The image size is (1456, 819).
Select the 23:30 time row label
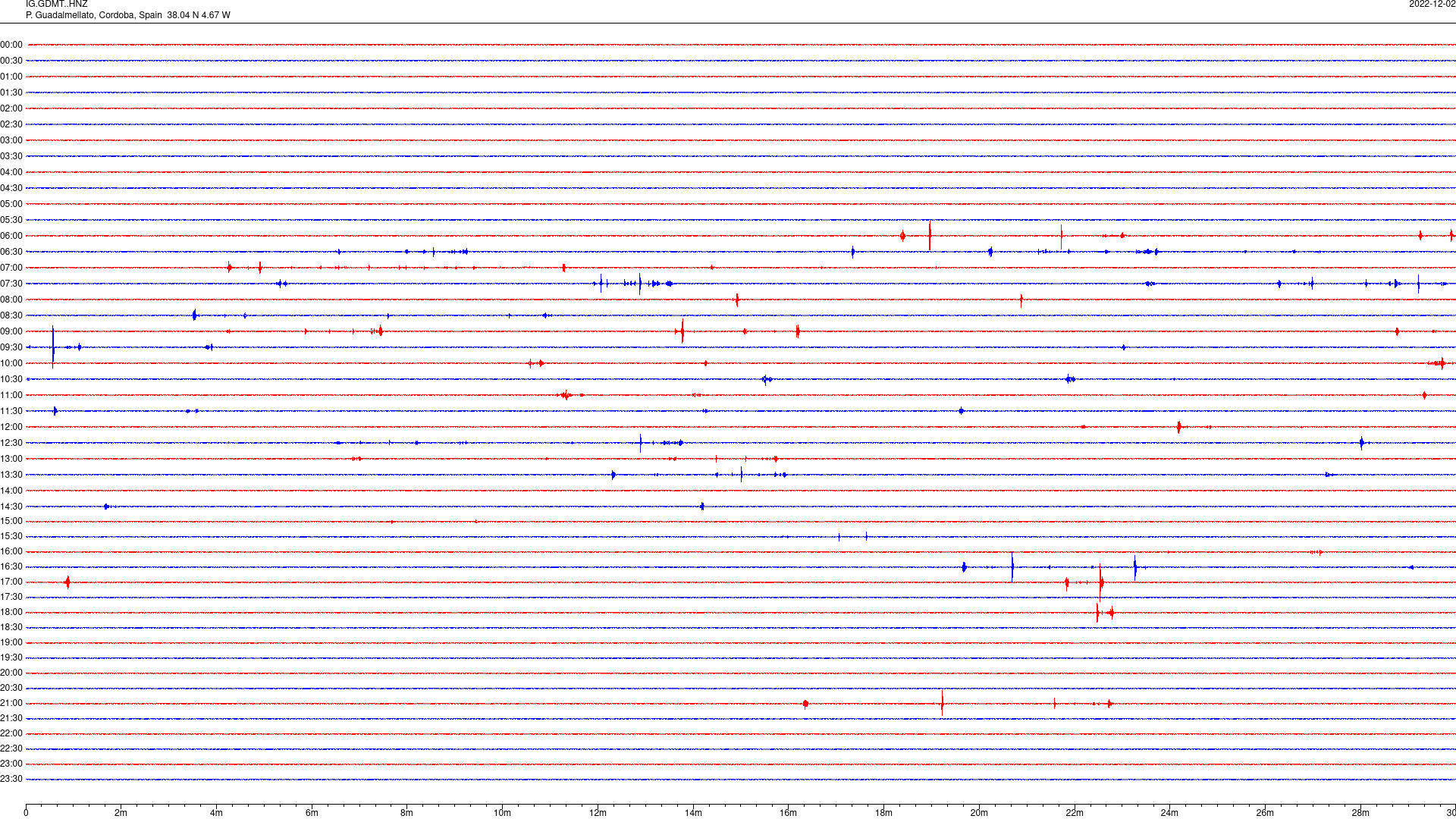coord(11,779)
